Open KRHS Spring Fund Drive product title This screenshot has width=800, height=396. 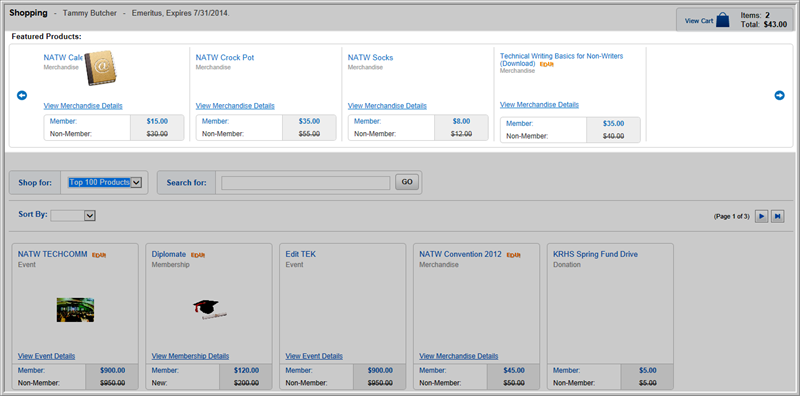pyautogui.click(x=595, y=254)
